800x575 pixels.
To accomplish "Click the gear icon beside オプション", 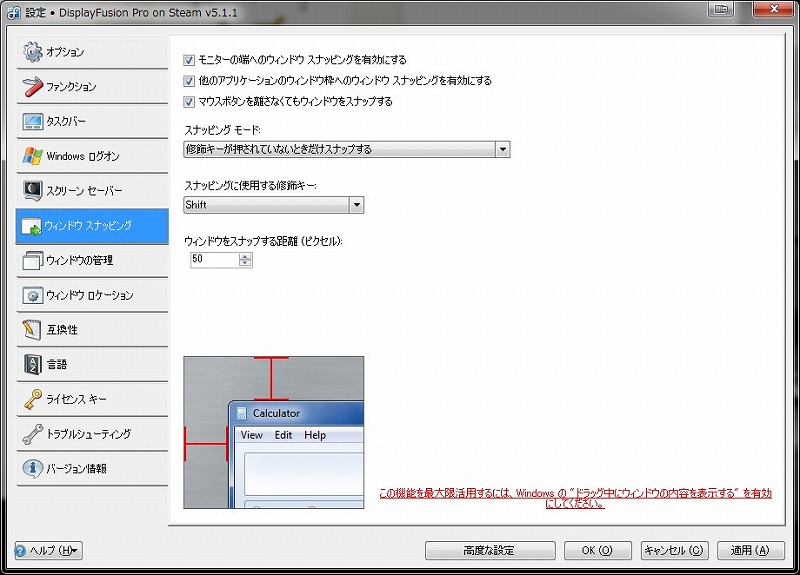I will pyautogui.click(x=32, y=52).
